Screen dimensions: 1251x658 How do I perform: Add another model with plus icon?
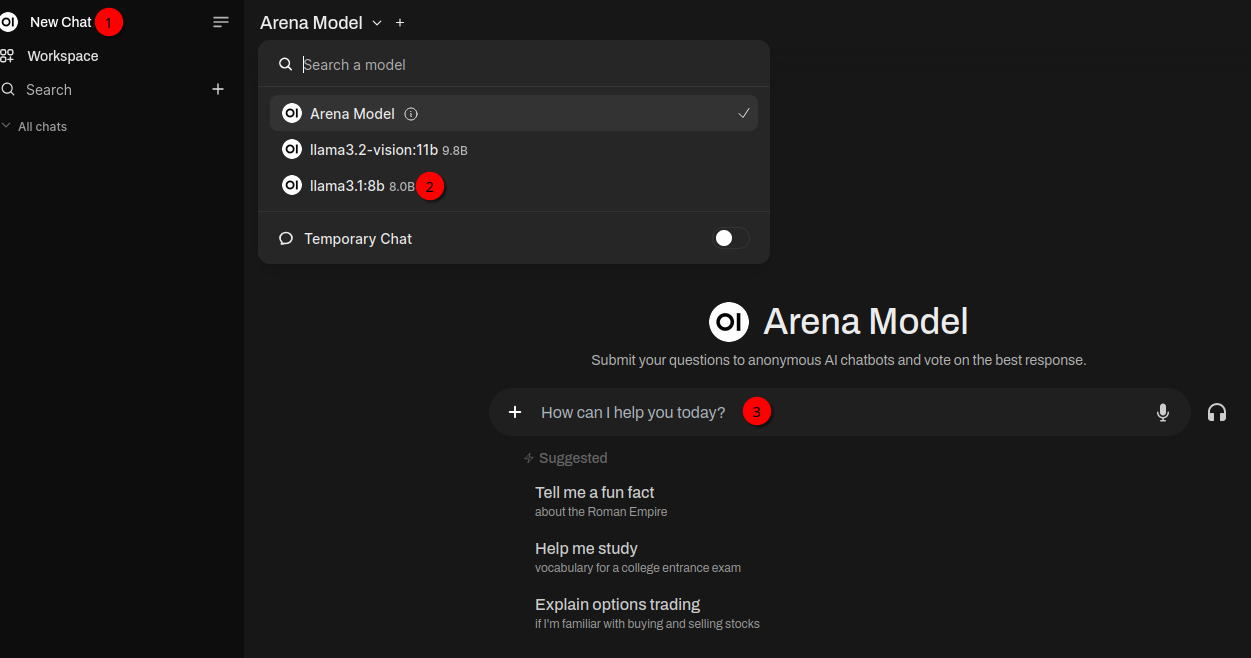click(400, 22)
